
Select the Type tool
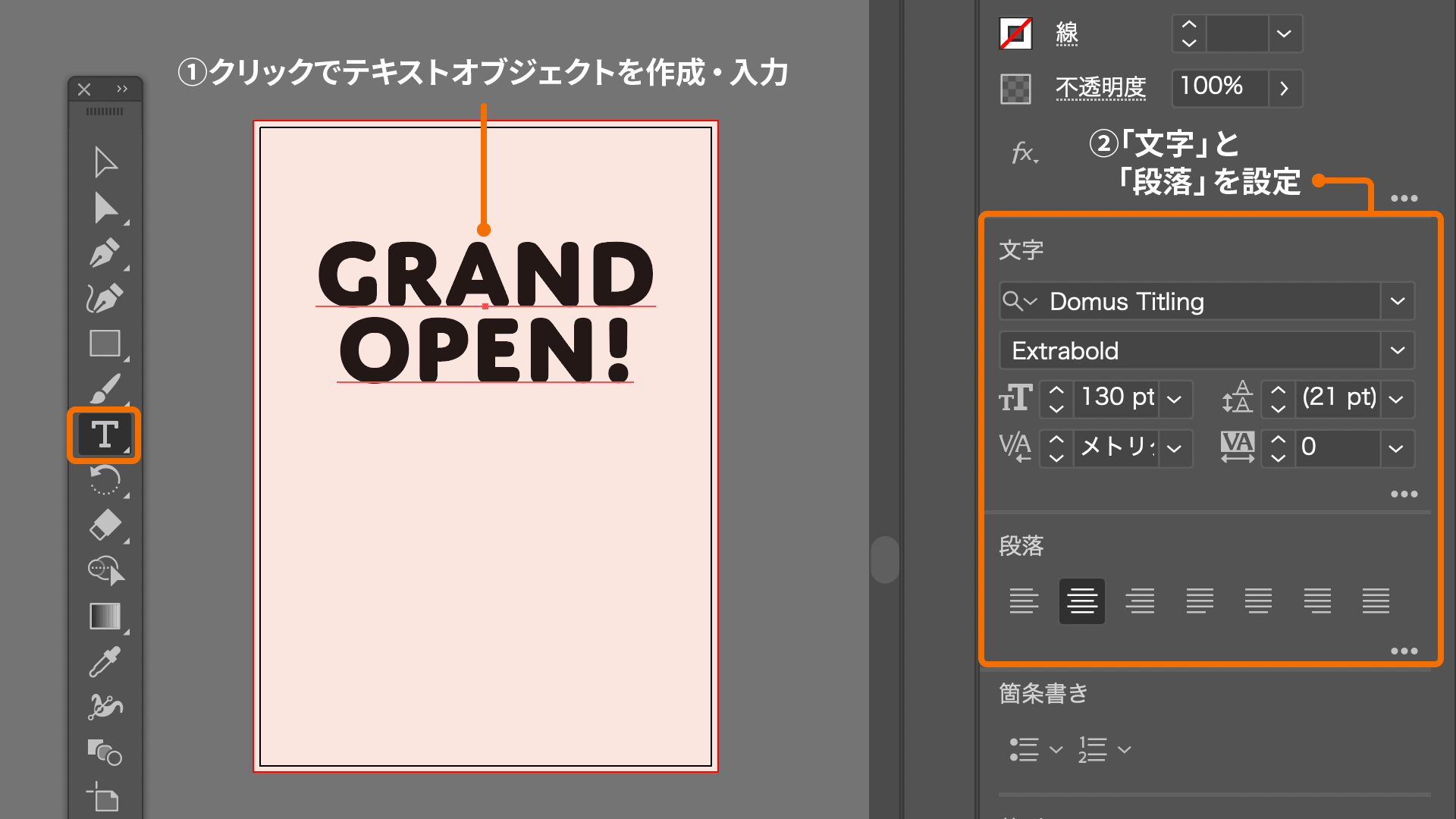pos(105,435)
